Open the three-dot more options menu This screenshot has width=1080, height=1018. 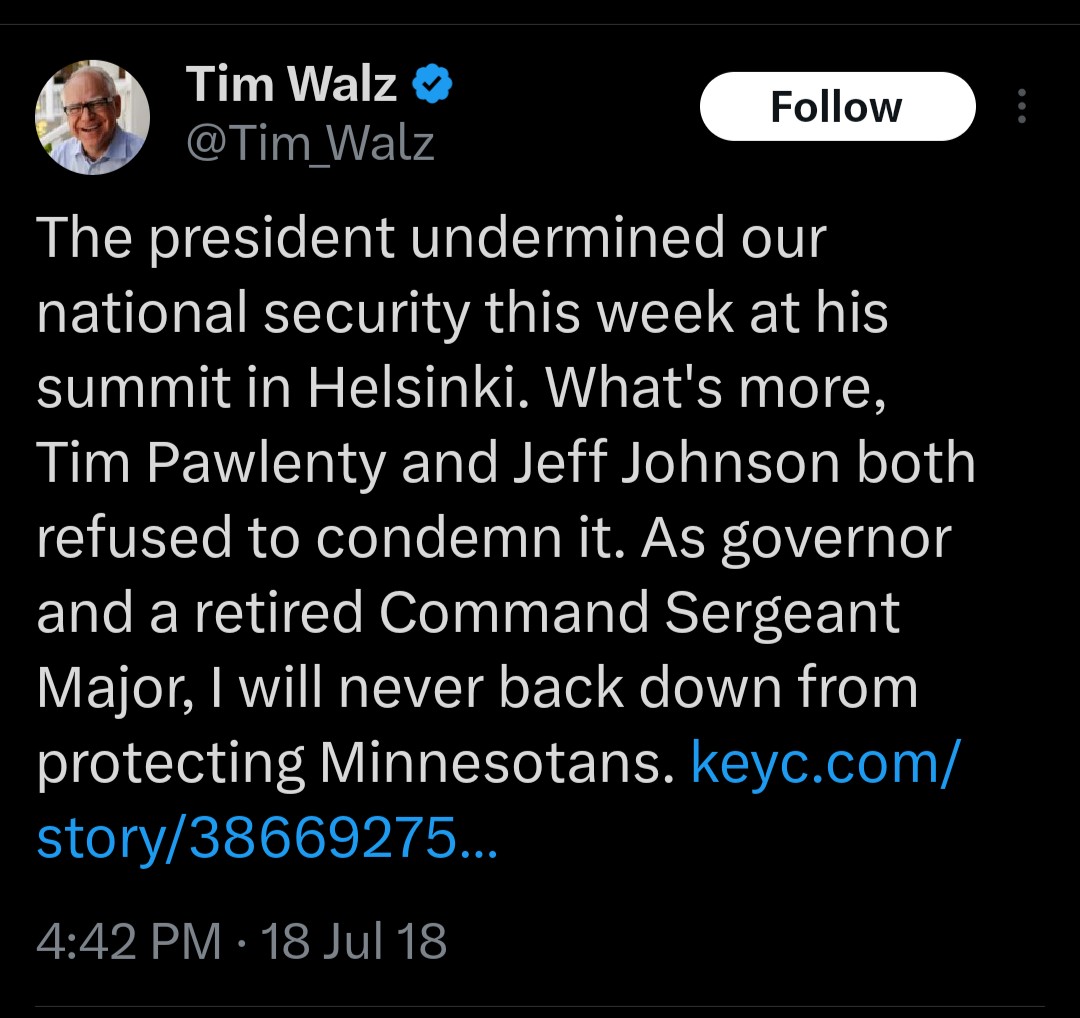[1021, 106]
